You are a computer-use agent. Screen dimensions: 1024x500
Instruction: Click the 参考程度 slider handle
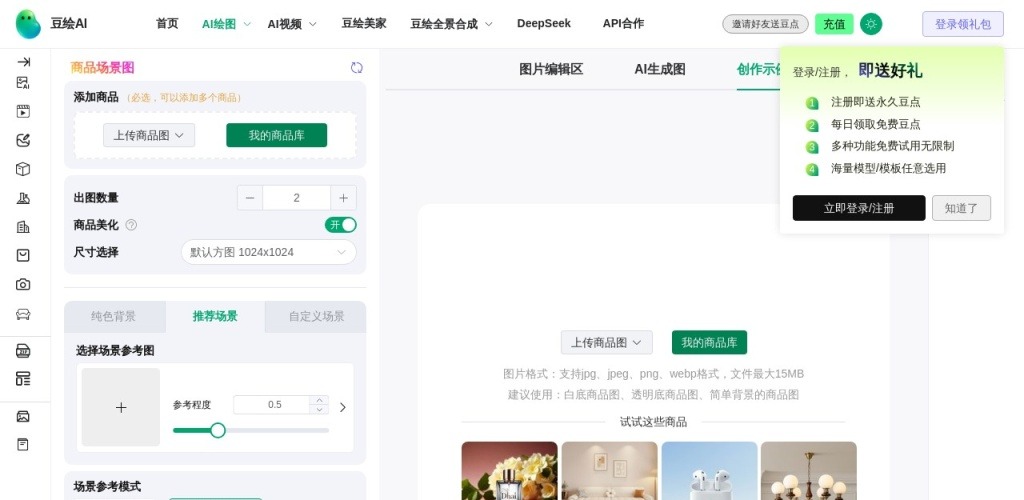click(218, 430)
